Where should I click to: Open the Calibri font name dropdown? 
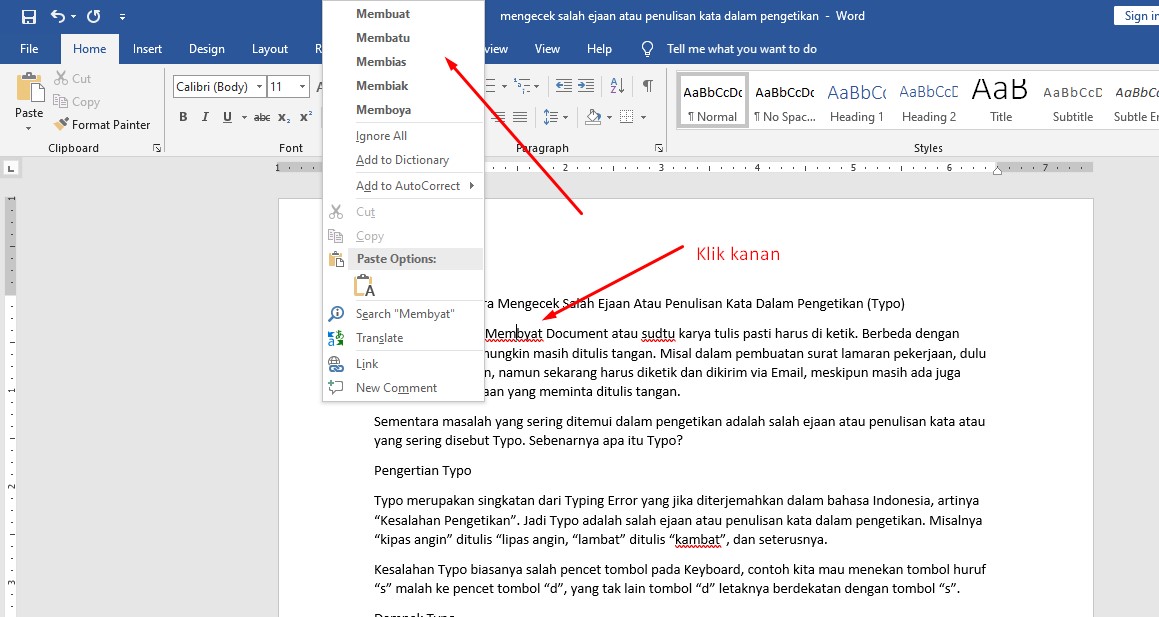click(x=258, y=86)
